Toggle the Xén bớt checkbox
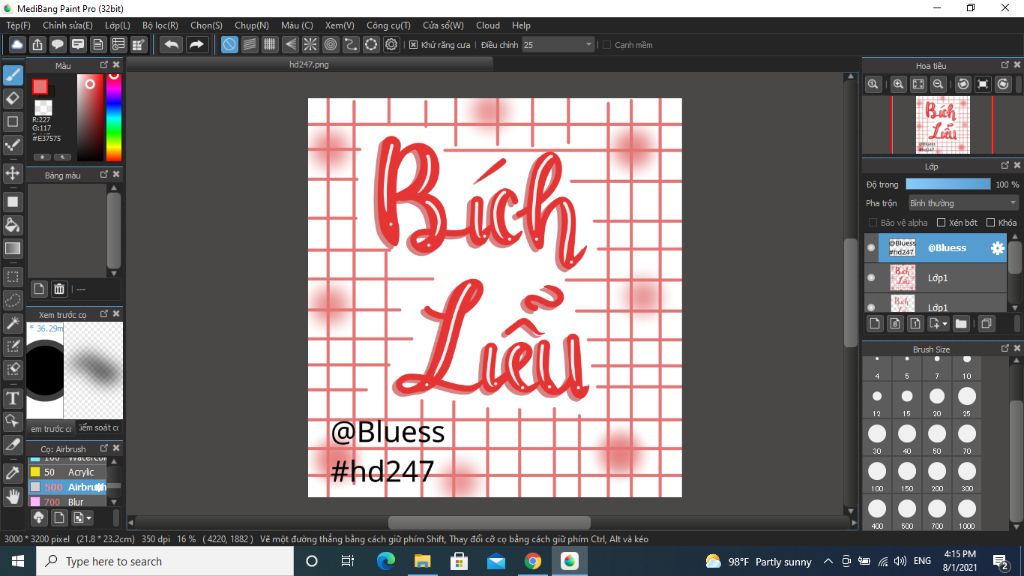 (x=941, y=223)
